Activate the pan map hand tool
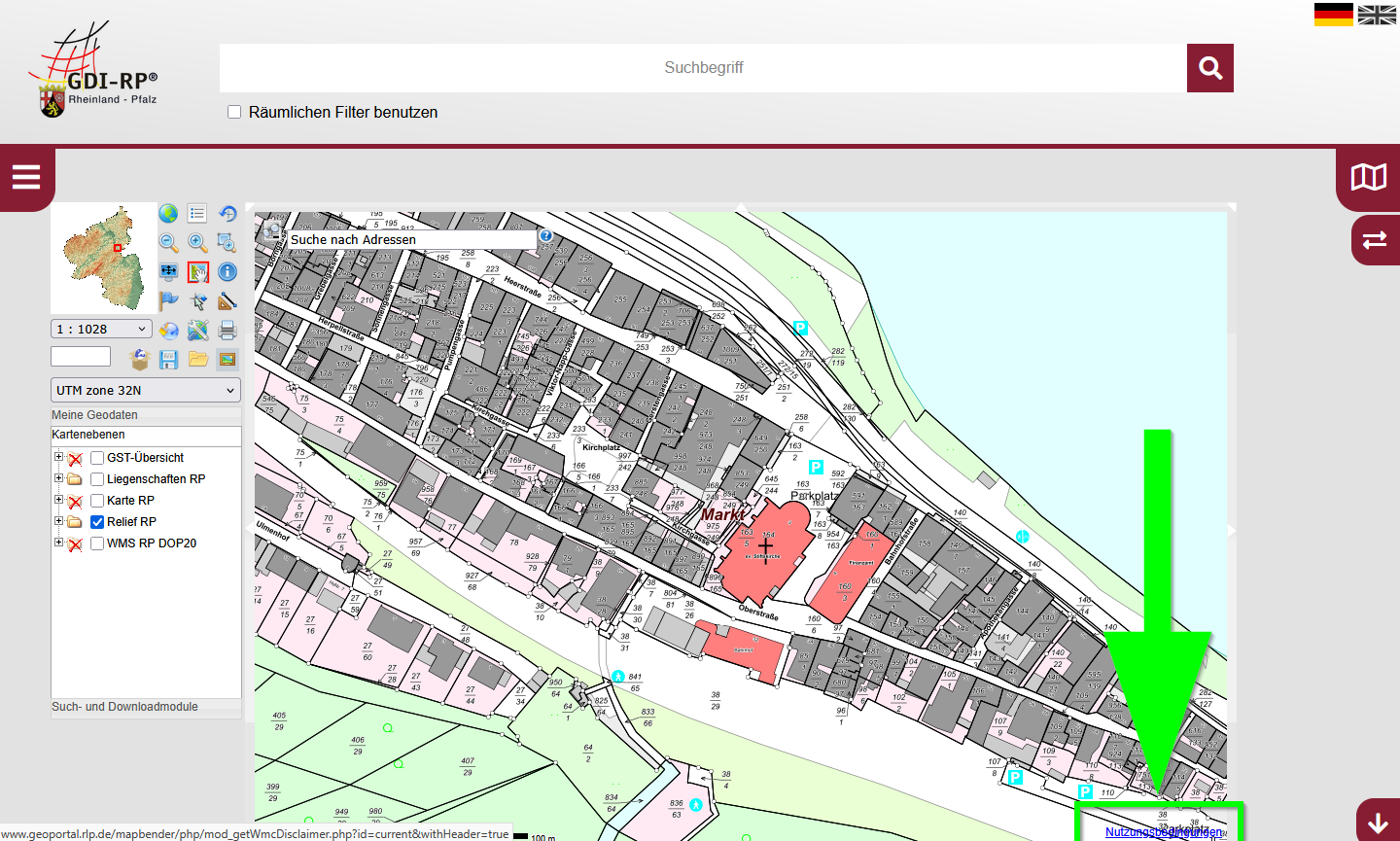Viewport: 1400px width, 841px height. 198,272
